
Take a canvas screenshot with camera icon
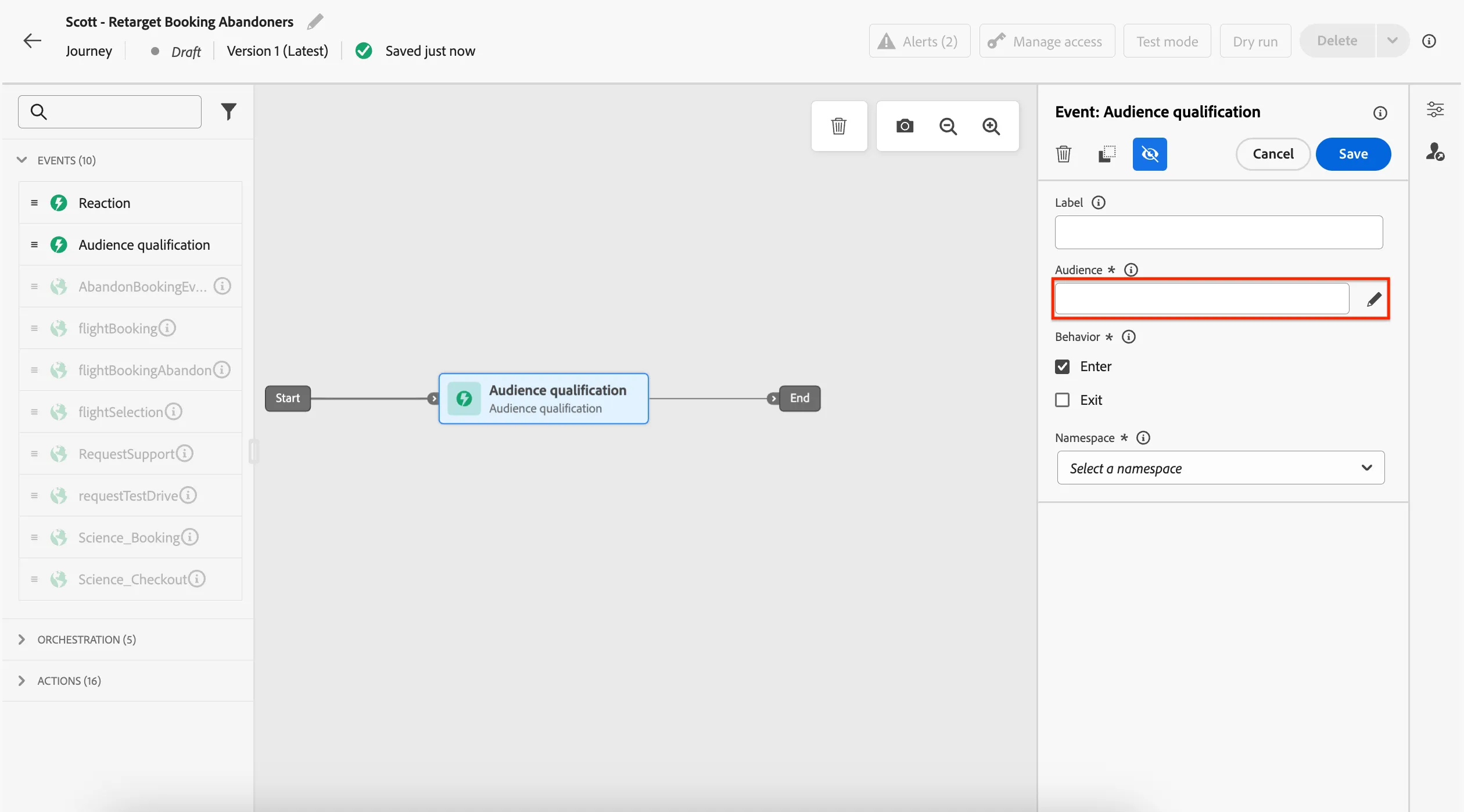(x=905, y=126)
